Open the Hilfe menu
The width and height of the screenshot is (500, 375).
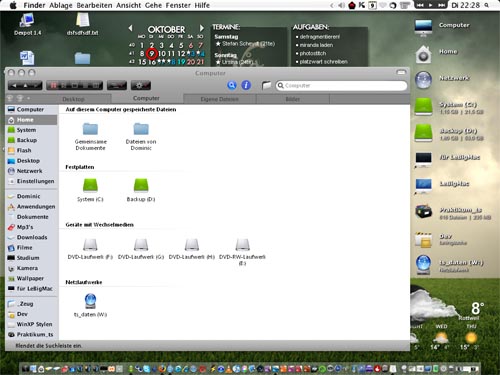(202, 5)
